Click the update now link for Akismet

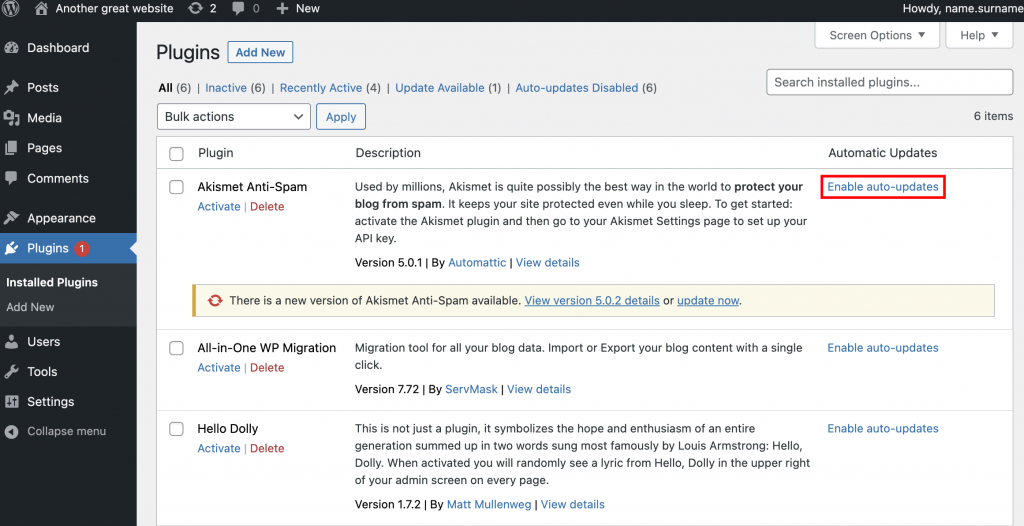(708, 300)
